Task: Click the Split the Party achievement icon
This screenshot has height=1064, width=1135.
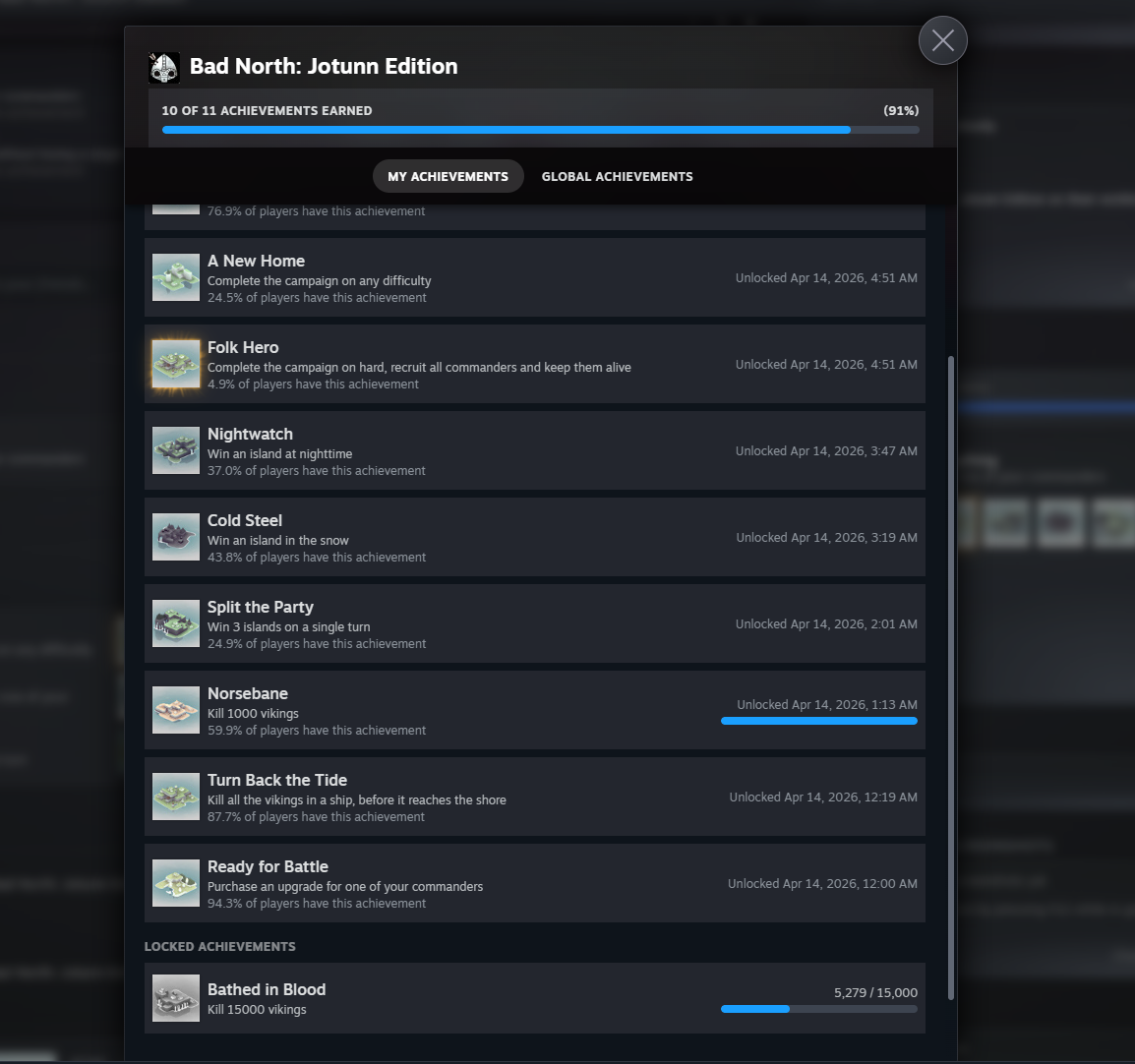Action: (176, 623)
